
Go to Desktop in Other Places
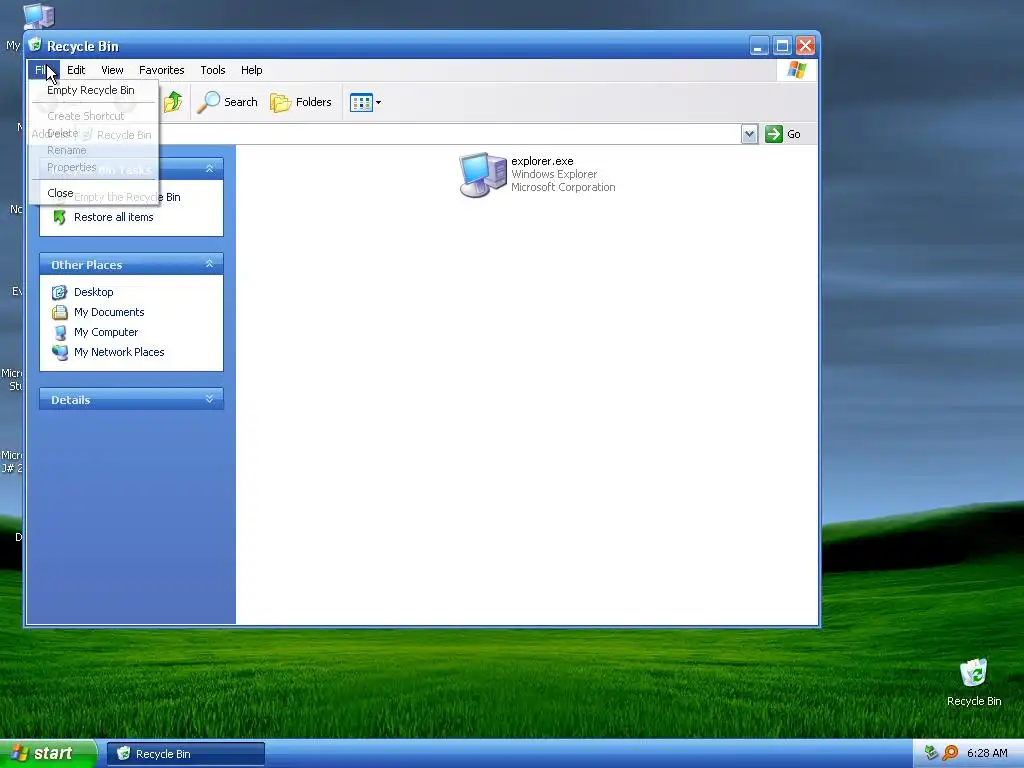(x=93, y=292)
